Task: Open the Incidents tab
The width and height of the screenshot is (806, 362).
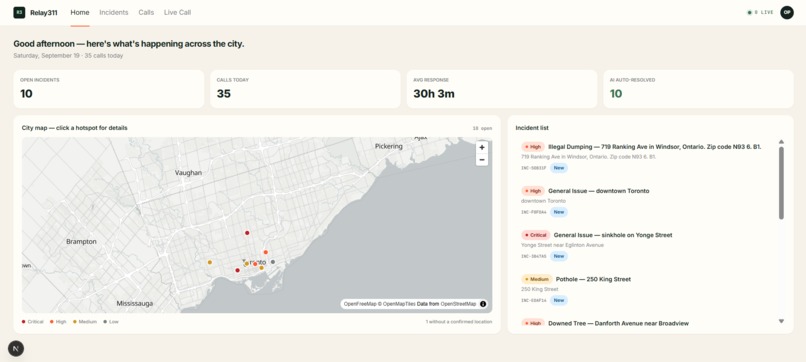Action: pos(114,12)
